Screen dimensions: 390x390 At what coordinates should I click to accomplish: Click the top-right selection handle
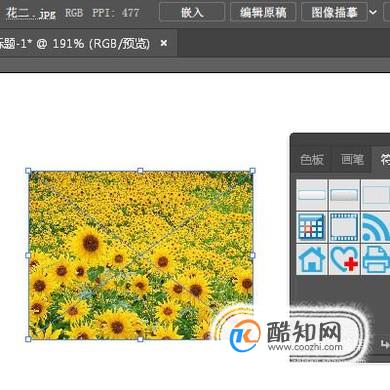click(252, 171)
